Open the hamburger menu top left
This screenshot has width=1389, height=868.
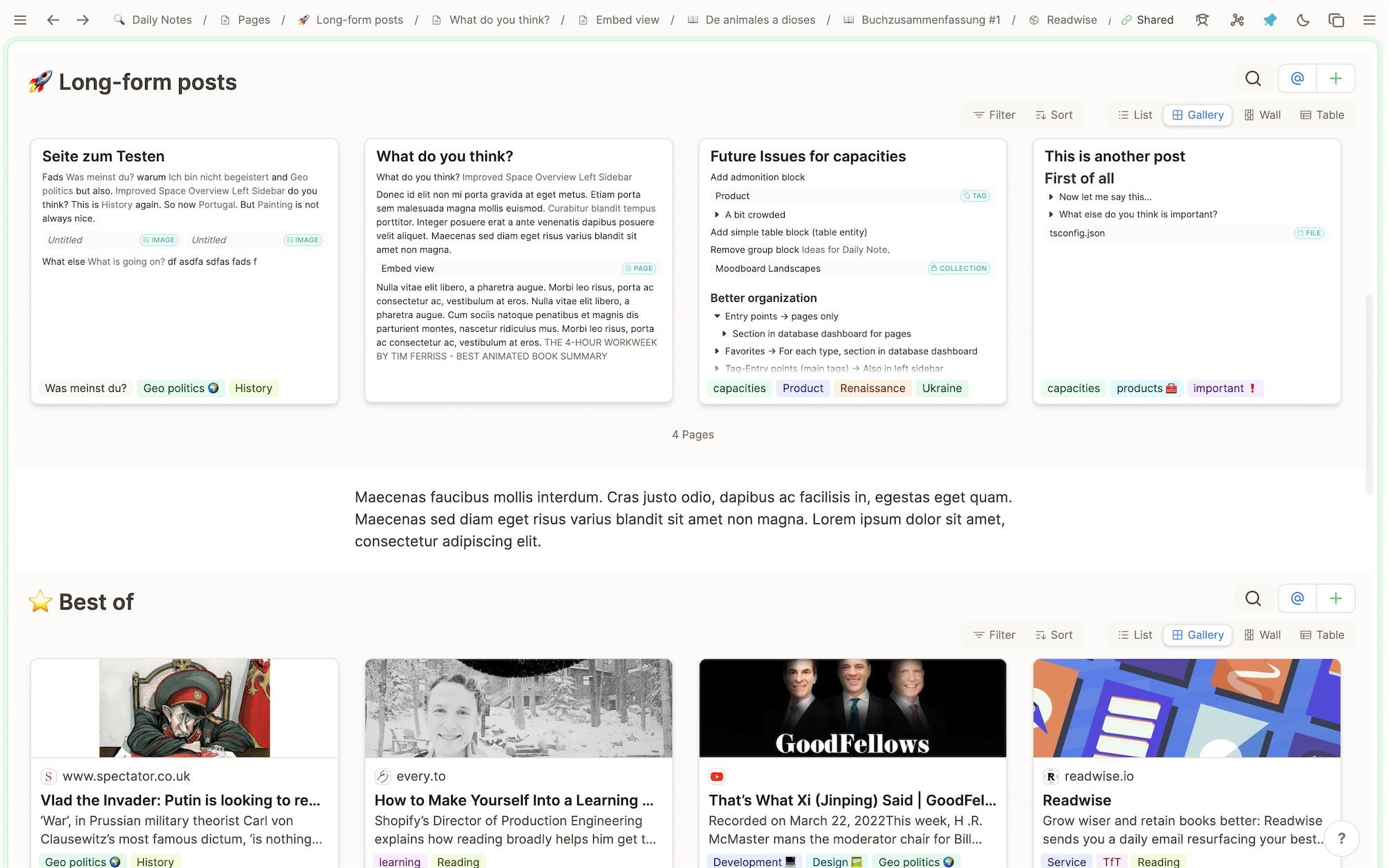coord(20,20)
